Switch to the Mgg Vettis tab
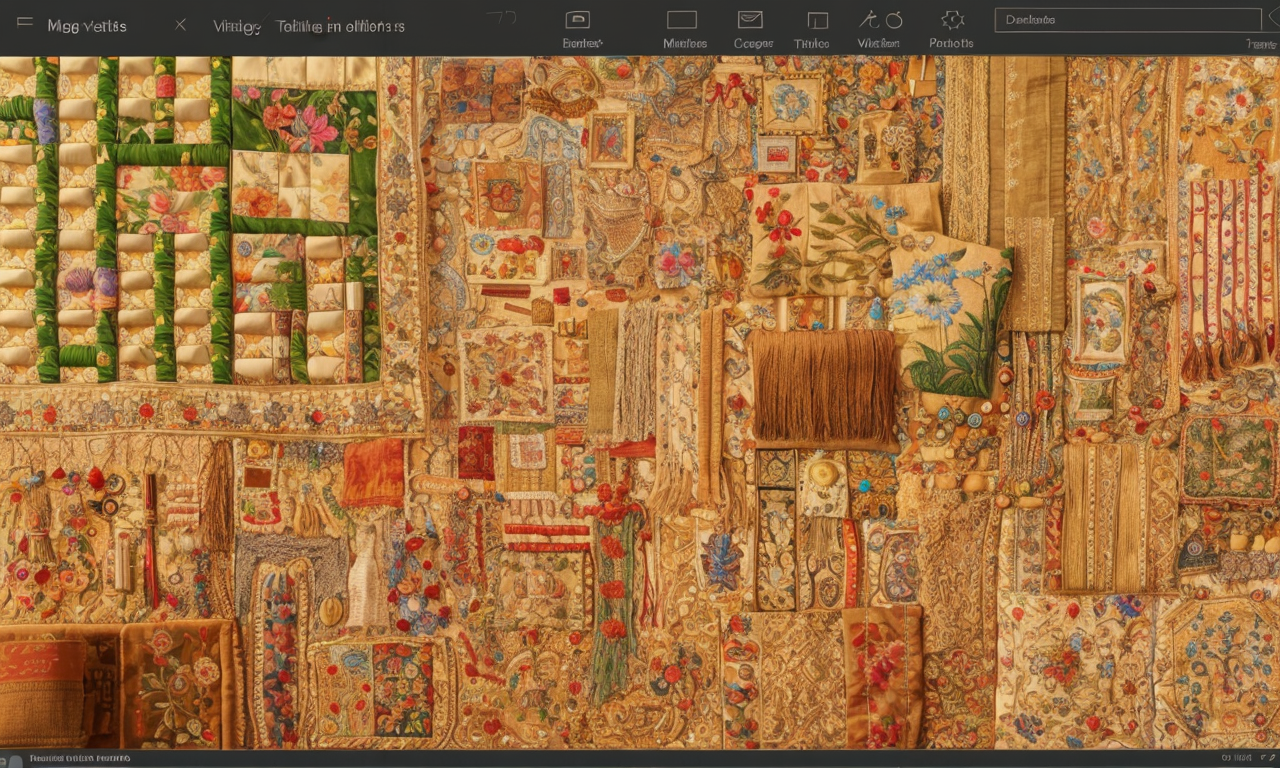This screenshot has width=1280, height=768. [x=86, y=26]
